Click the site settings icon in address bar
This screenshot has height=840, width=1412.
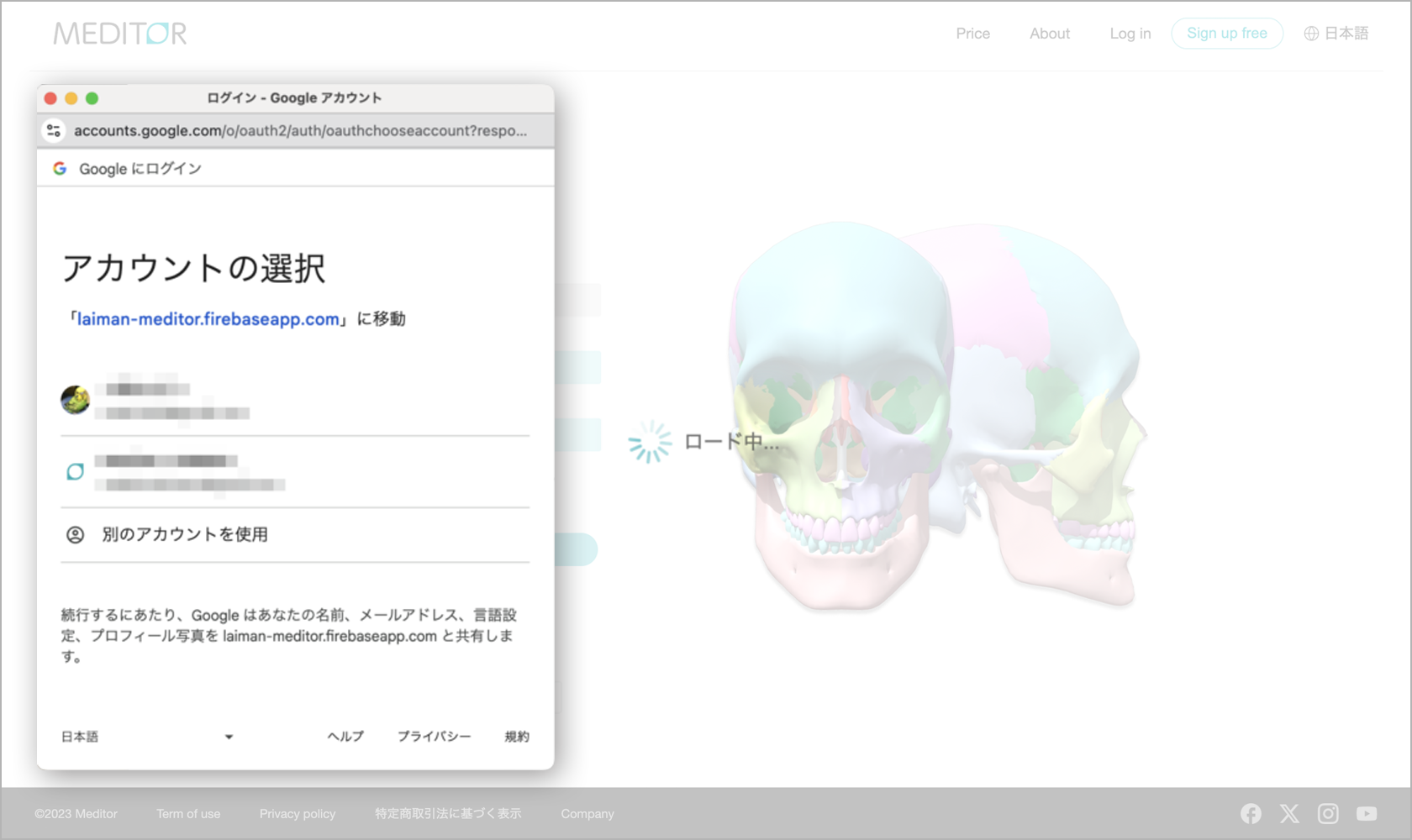point(54,131)
